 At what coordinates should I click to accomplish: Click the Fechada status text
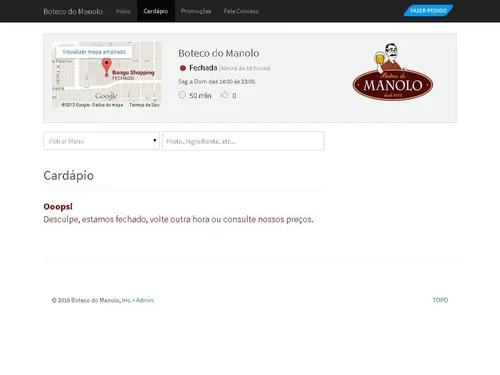tap(203, 68)
